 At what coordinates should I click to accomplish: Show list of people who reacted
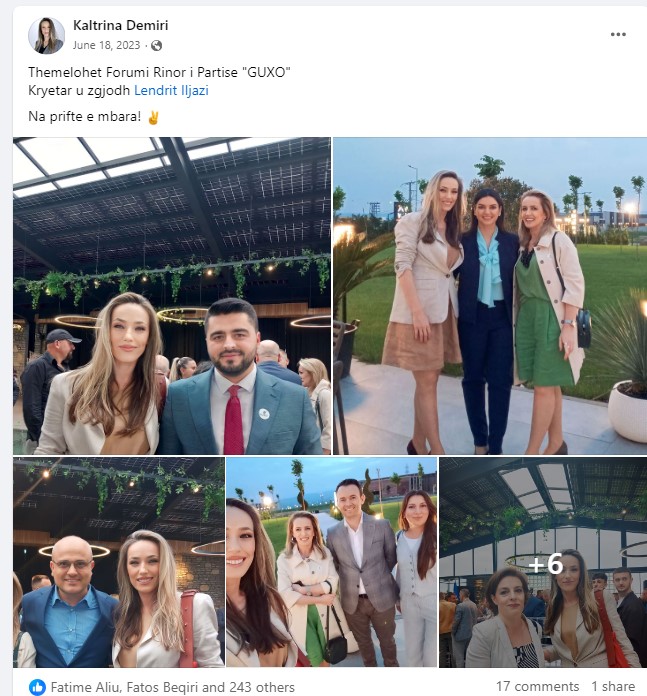(x=162, y=687)
